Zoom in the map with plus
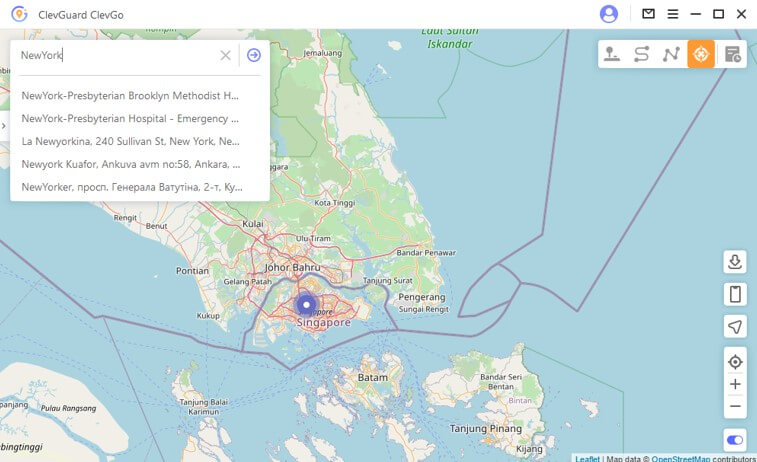The image size is (757, 462). pyautogui.click(x=735, y=384)
